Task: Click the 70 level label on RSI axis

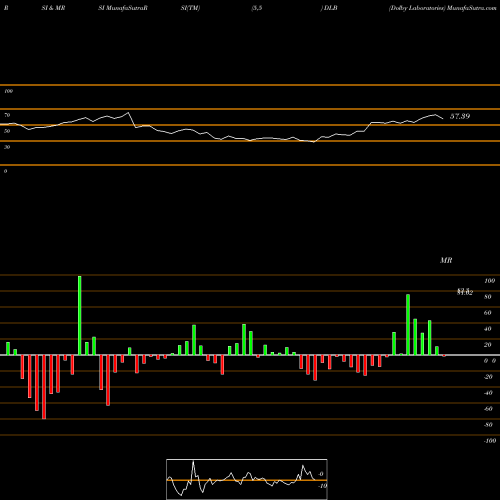Action: (x=7, y=115)
